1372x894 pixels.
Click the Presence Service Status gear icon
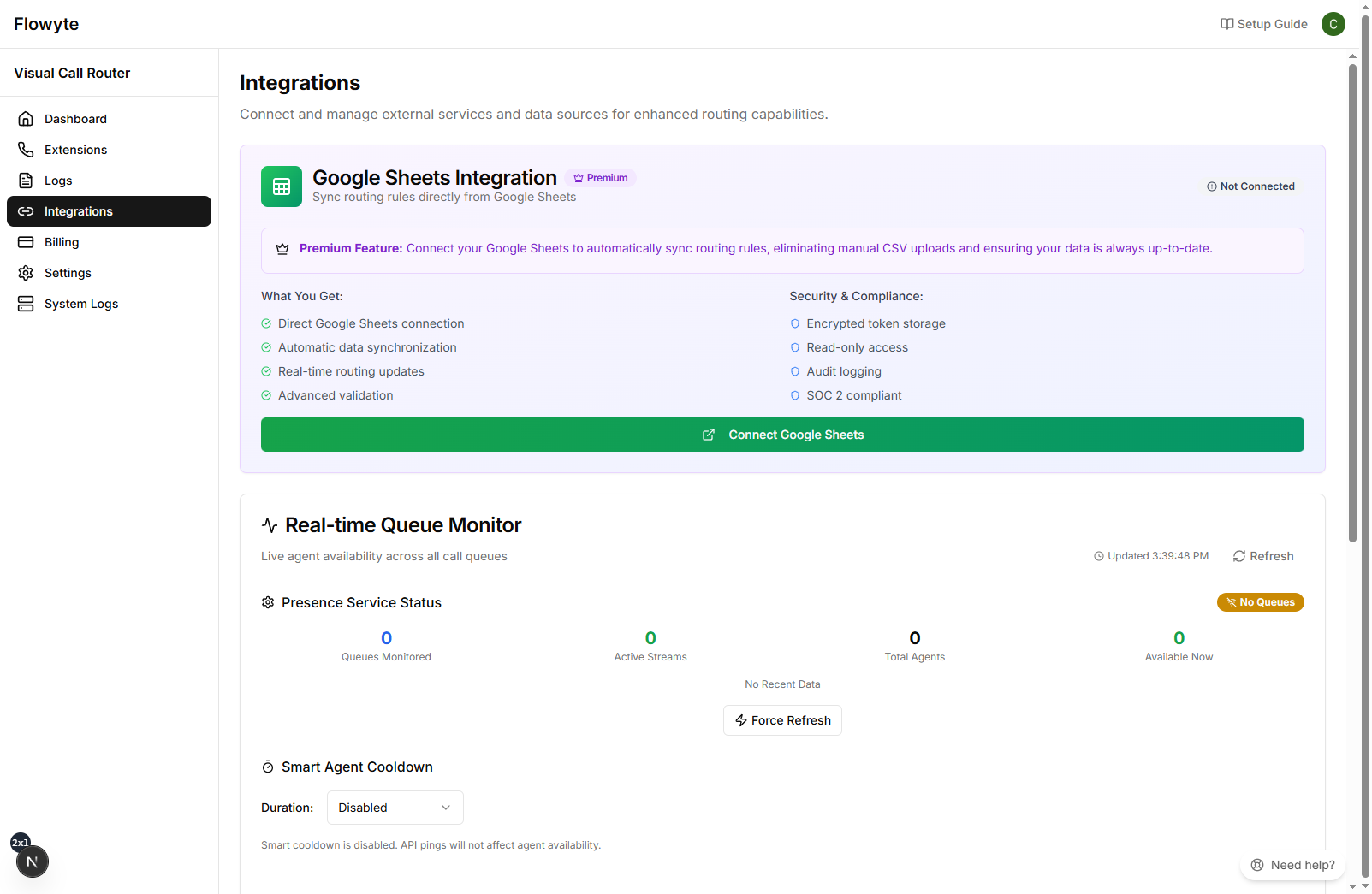267,602
